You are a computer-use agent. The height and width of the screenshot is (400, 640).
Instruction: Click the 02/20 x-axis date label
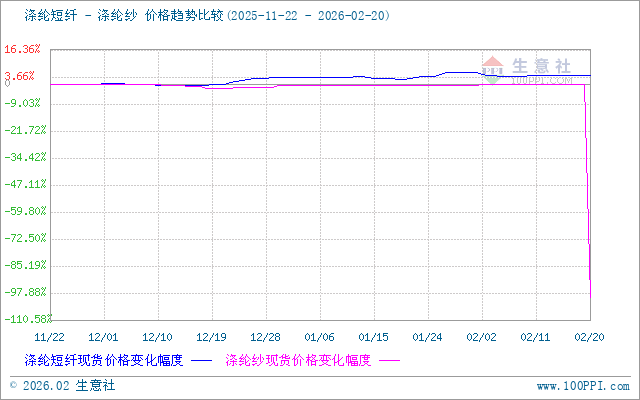point(589,337)
